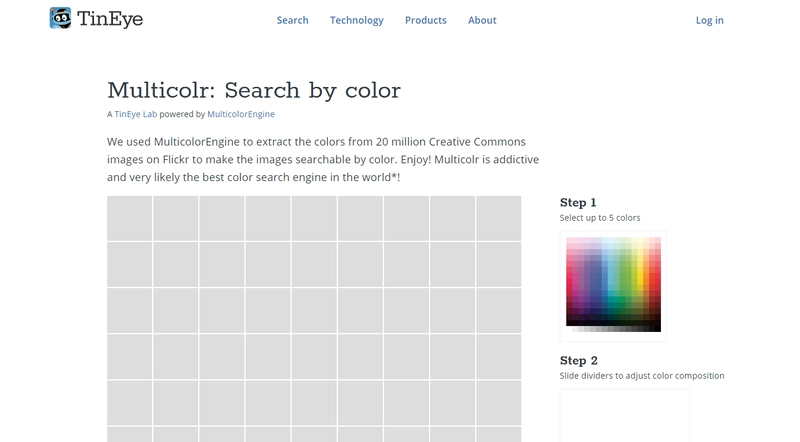Image resolution: width=800 pixels, height=442 pixels.
Task: Pick a blue color in palette
Action: 595,282
